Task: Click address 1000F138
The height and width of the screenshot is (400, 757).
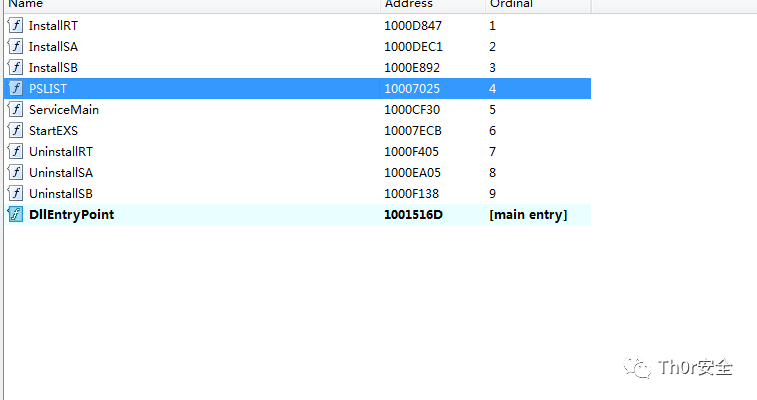Action: [x=411, y=193]
